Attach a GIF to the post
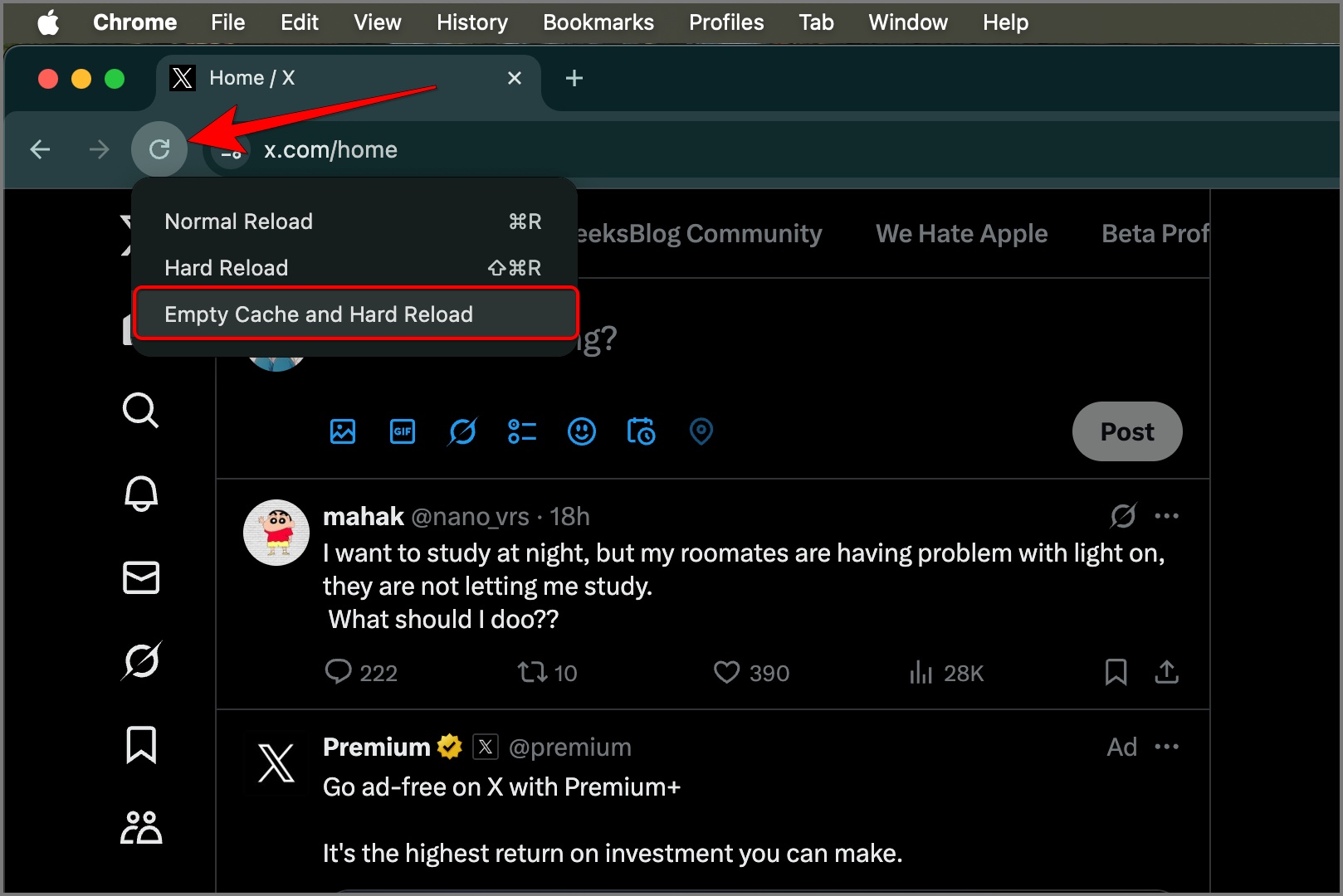This screenshot has width=1343, height=896. click(x=403, y=431)
